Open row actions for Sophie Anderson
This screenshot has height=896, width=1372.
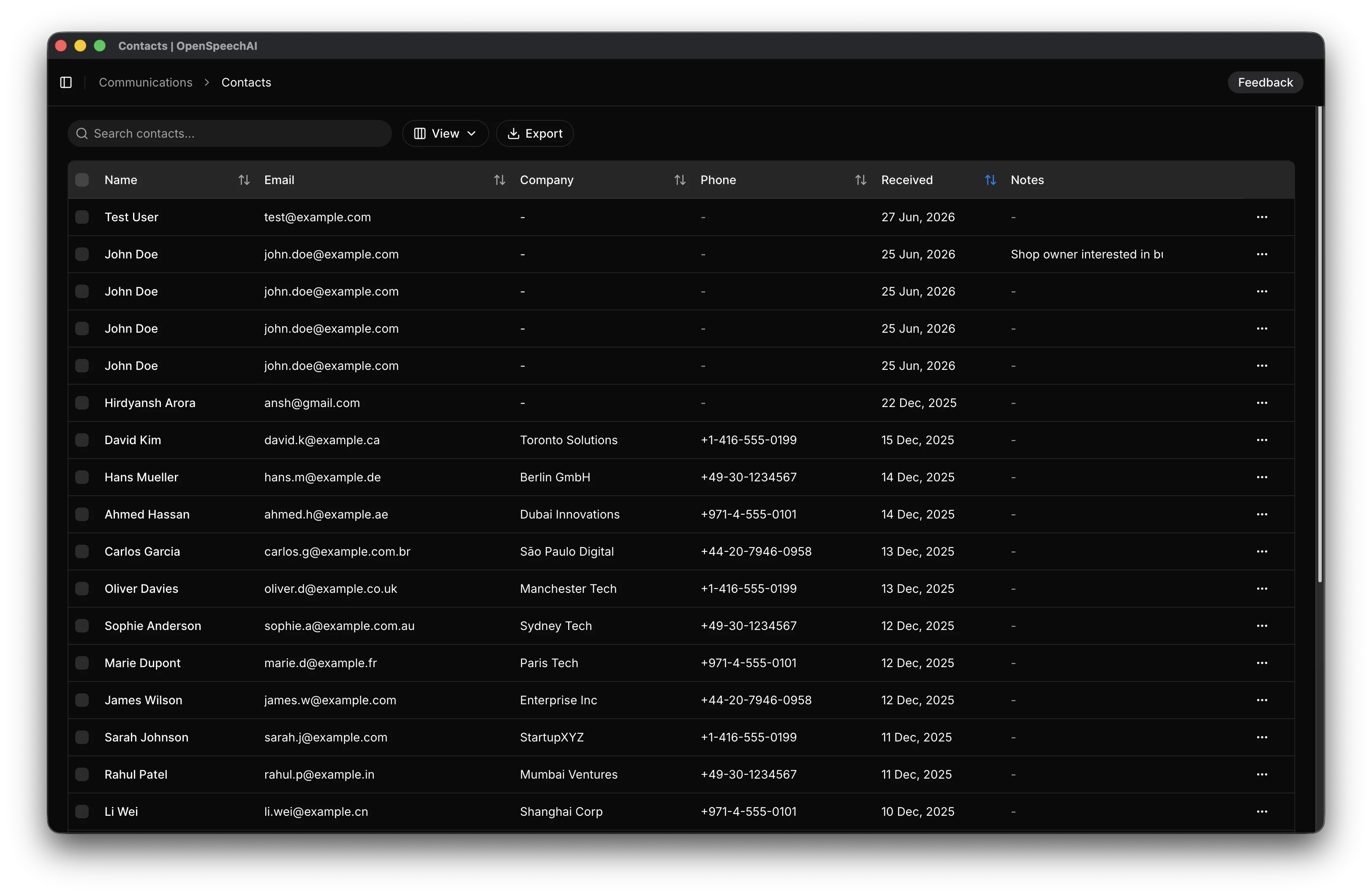point(1261,626)
